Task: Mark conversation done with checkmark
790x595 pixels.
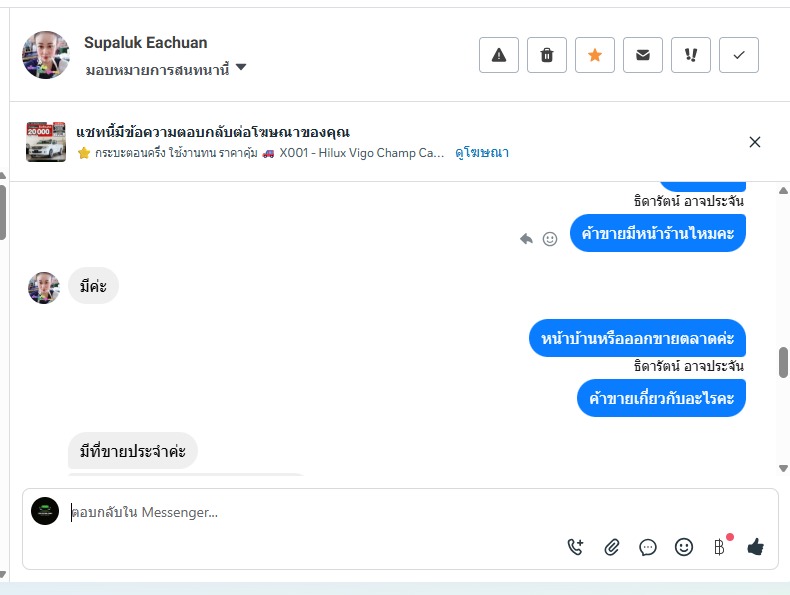Action: [x=739, y=55]
